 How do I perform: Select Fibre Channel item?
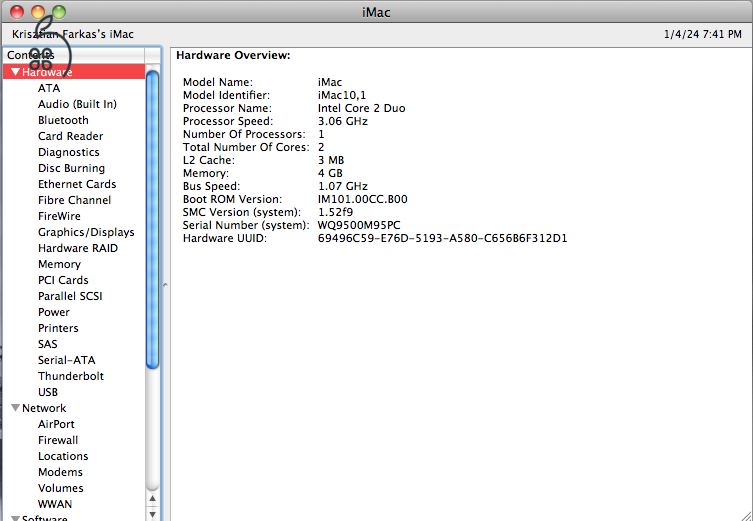point(74,200)
